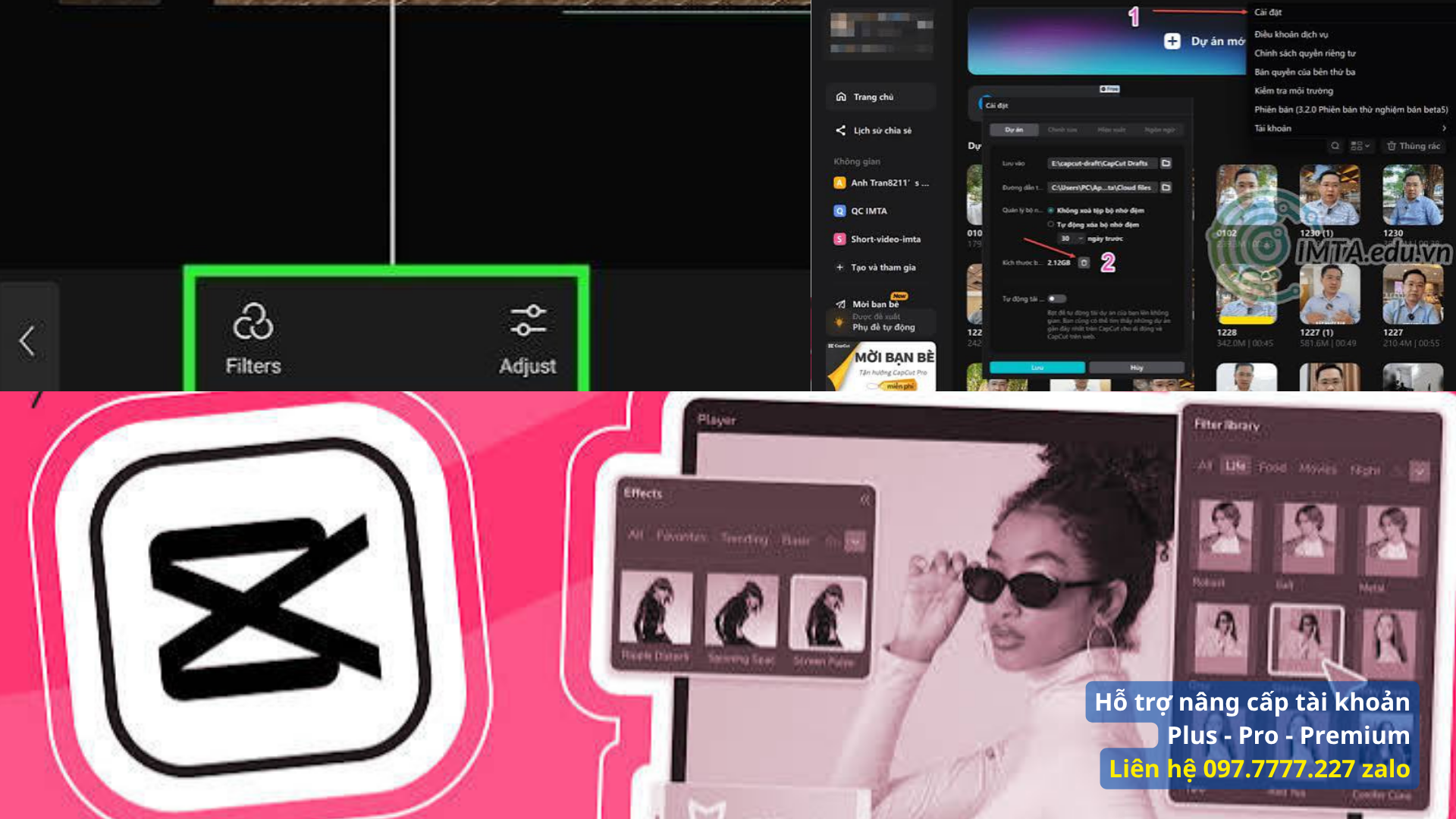Open the Adjust sliders tool

click(528, 338)
